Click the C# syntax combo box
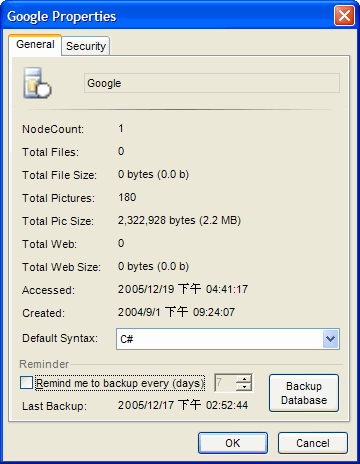The image size is (360, 464). (228, 339)
